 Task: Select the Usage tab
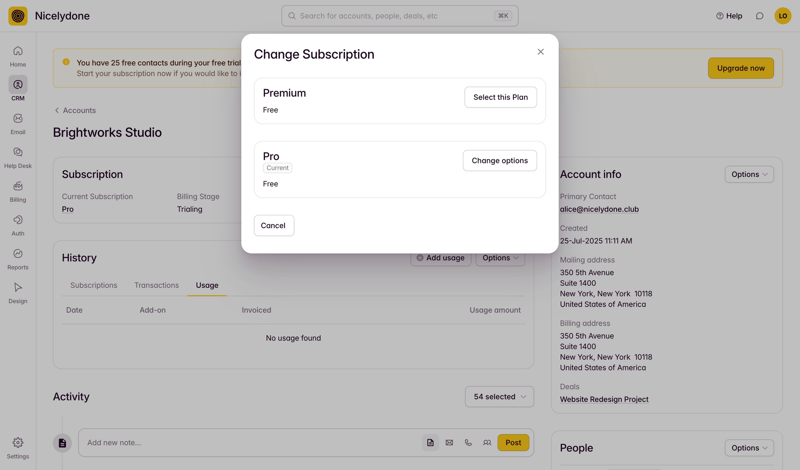pyautogui.click(x=207, y=285)
